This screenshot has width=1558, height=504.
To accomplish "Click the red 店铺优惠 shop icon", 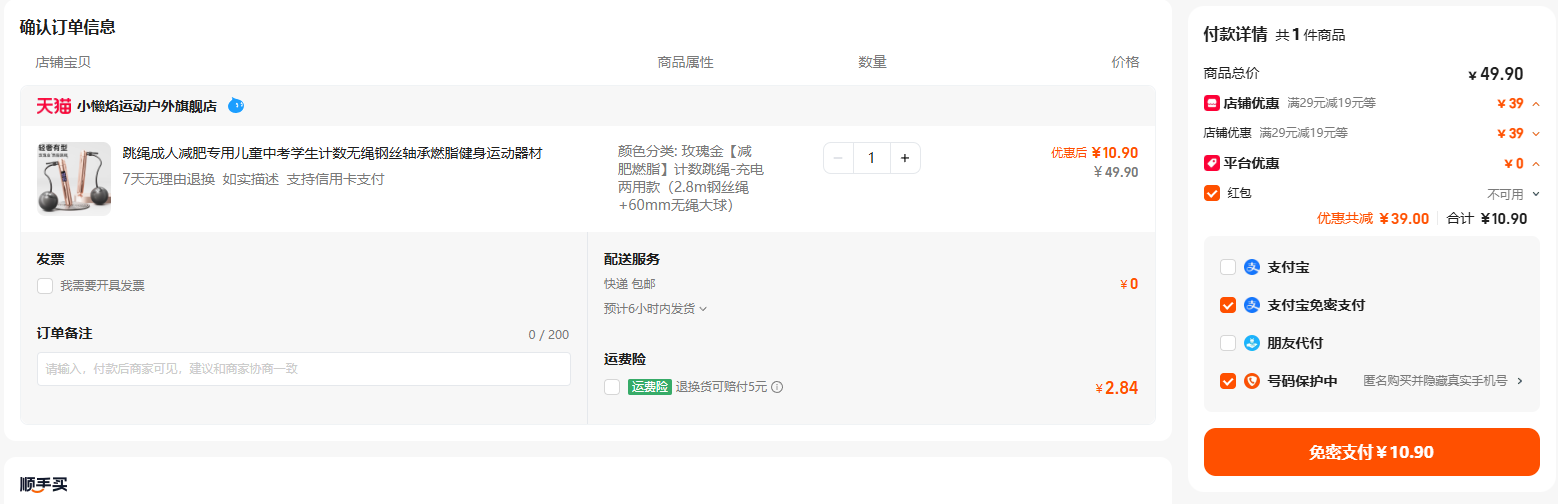I will pos(1211,103).
